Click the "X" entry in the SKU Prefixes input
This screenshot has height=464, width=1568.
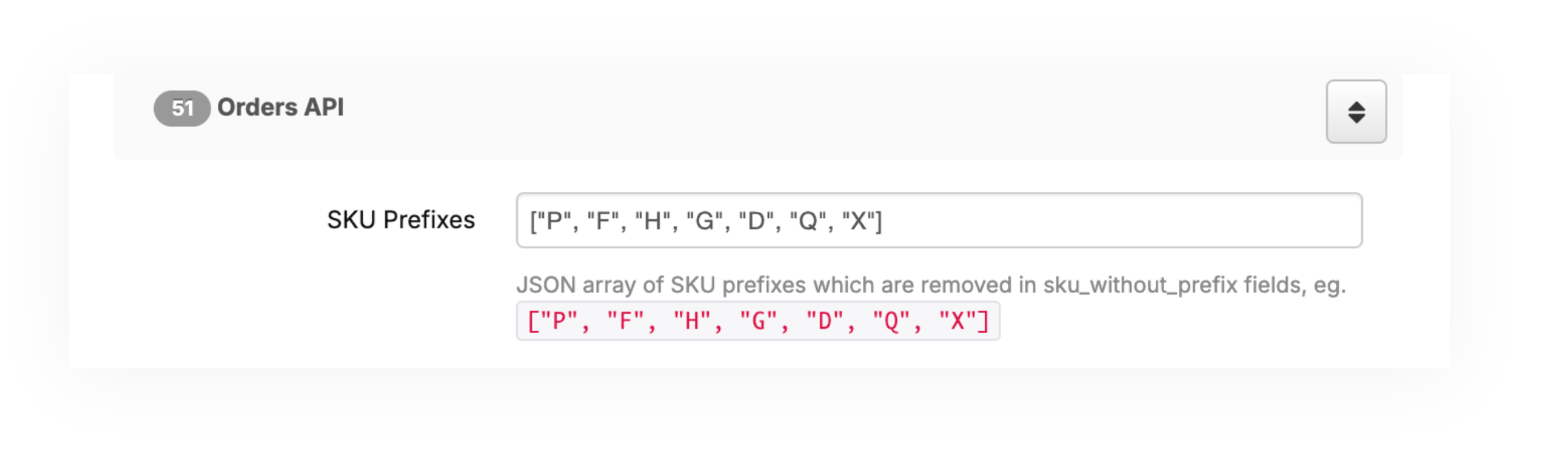(x=858, y=221)
